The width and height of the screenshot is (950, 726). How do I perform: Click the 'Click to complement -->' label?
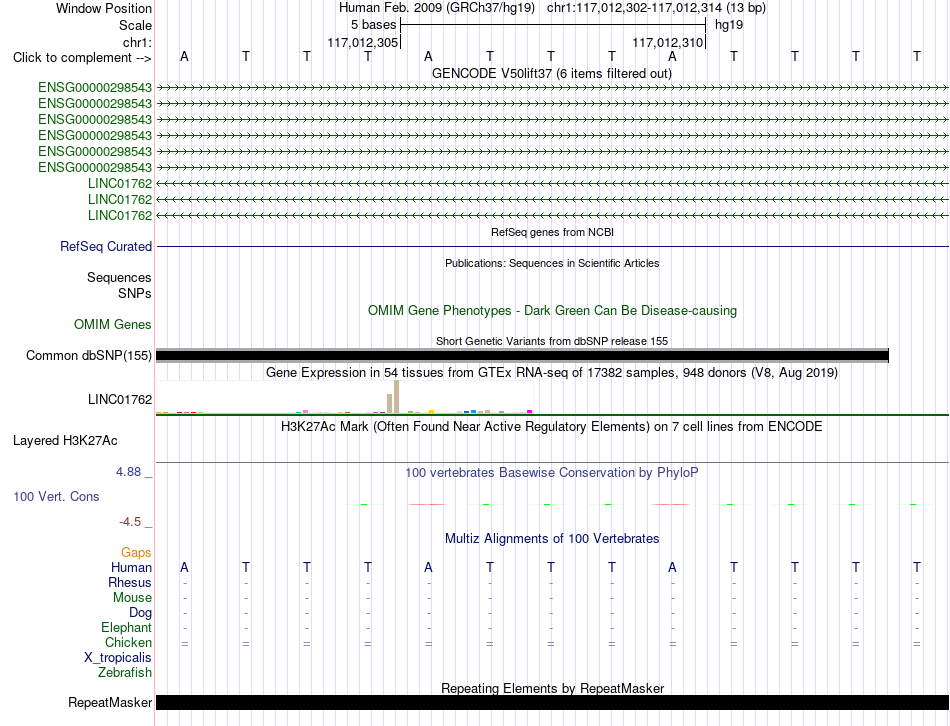pos(82,58)
